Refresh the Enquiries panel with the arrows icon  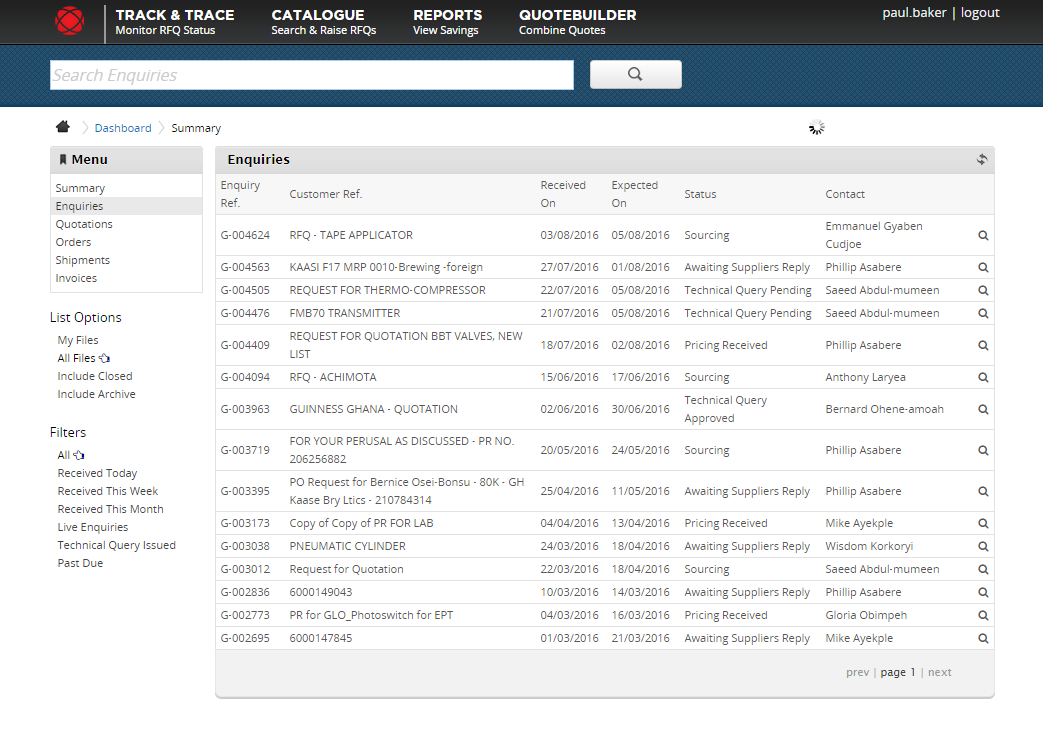pos(982,159)
